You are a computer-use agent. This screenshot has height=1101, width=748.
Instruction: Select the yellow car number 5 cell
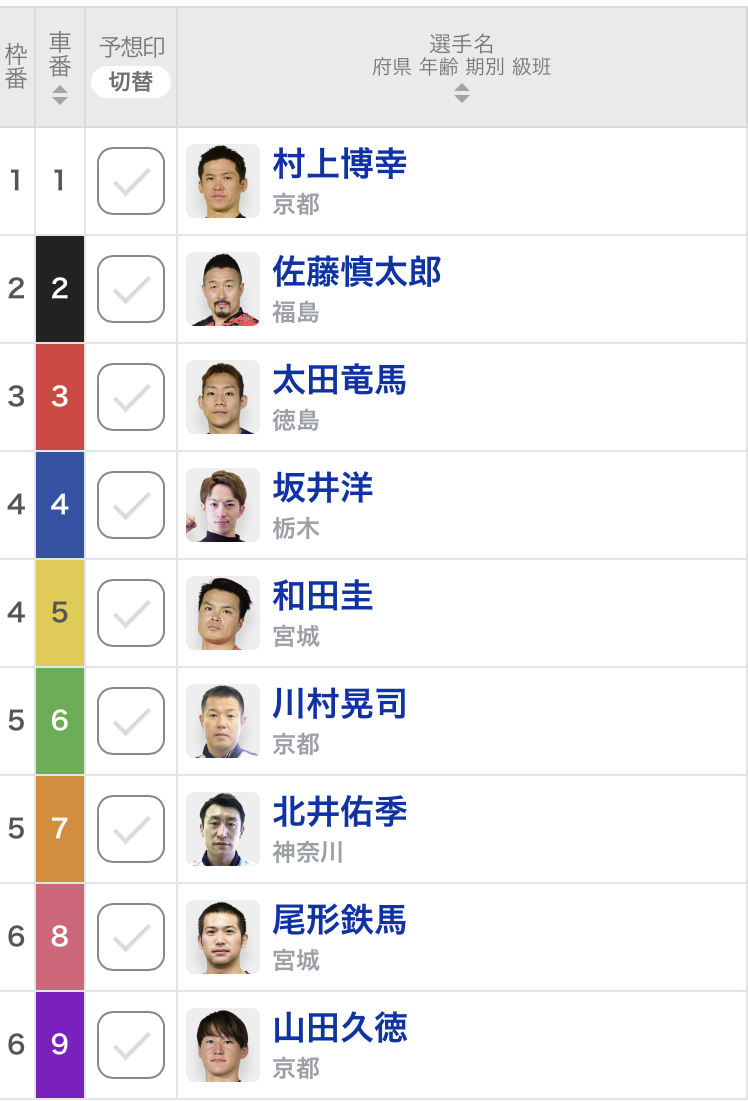click(x=60, y=613)
